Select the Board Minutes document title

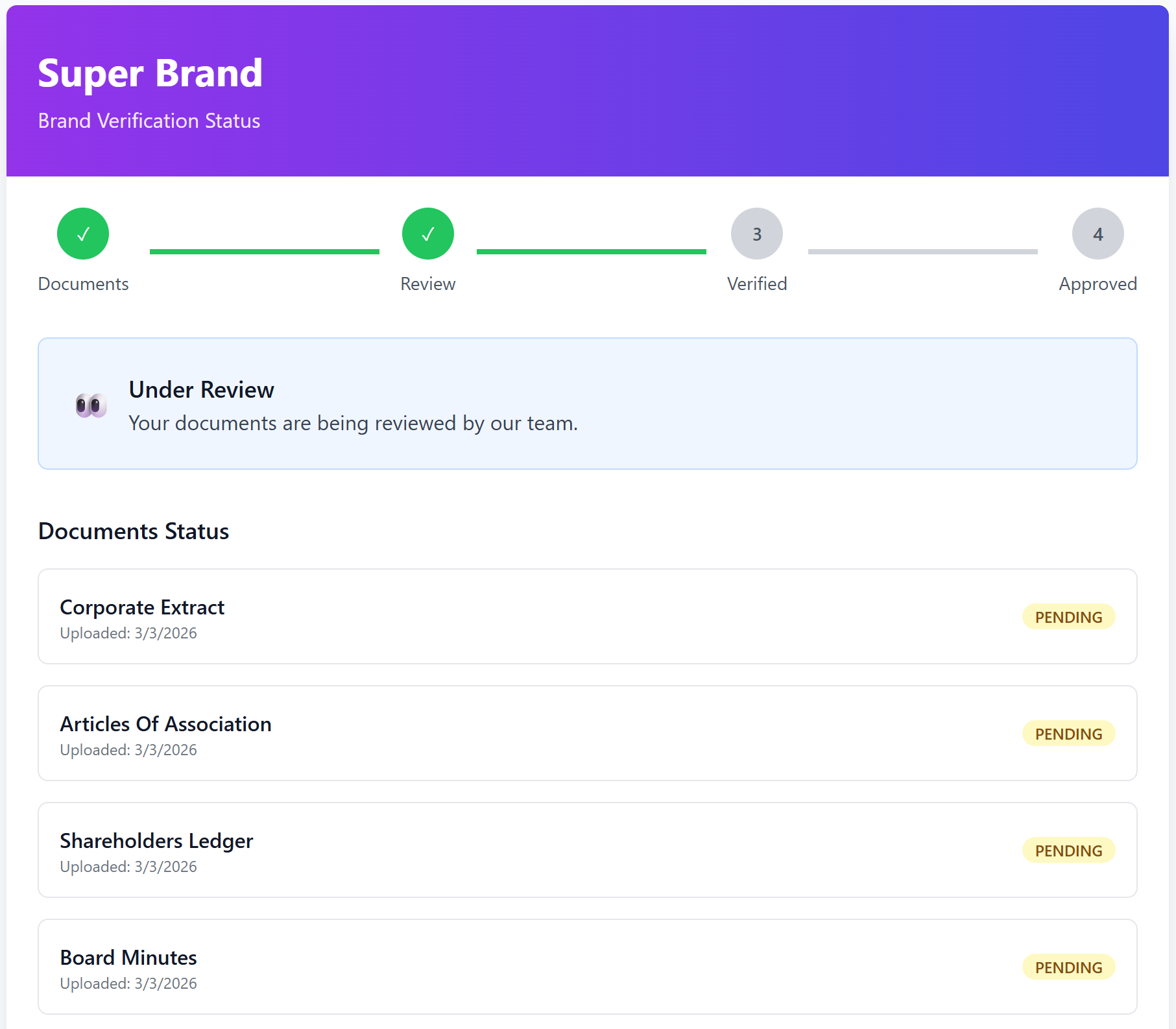pos(128,958)
